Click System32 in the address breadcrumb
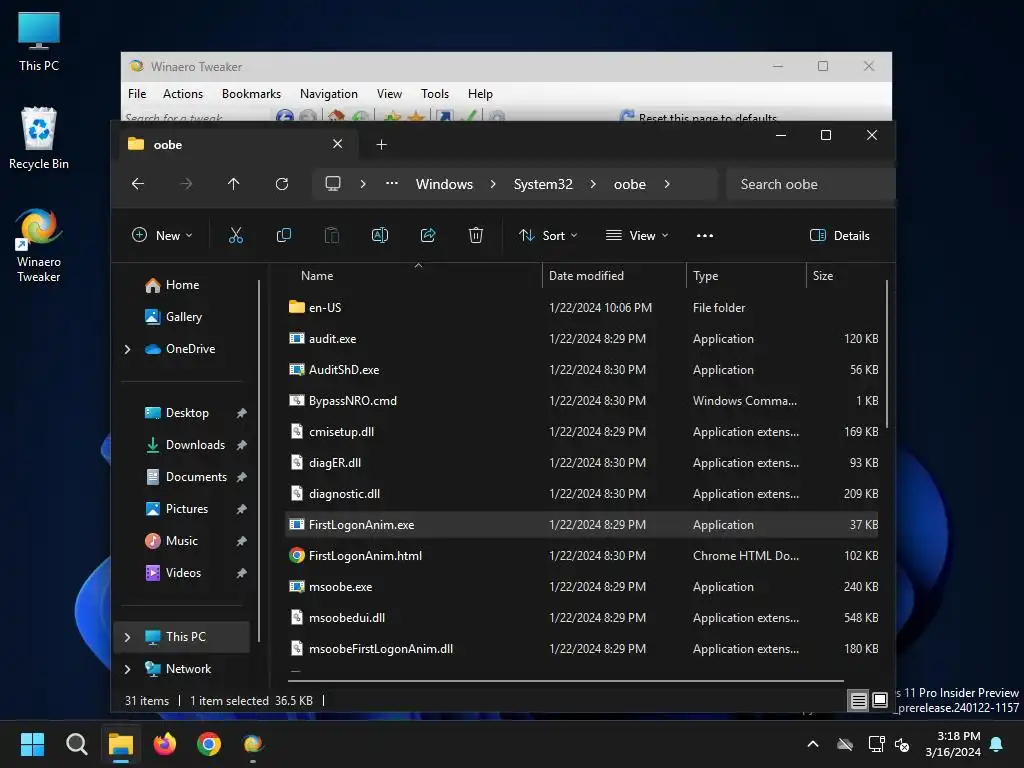Screen dimensions: 1024x768 pos(543,184)
